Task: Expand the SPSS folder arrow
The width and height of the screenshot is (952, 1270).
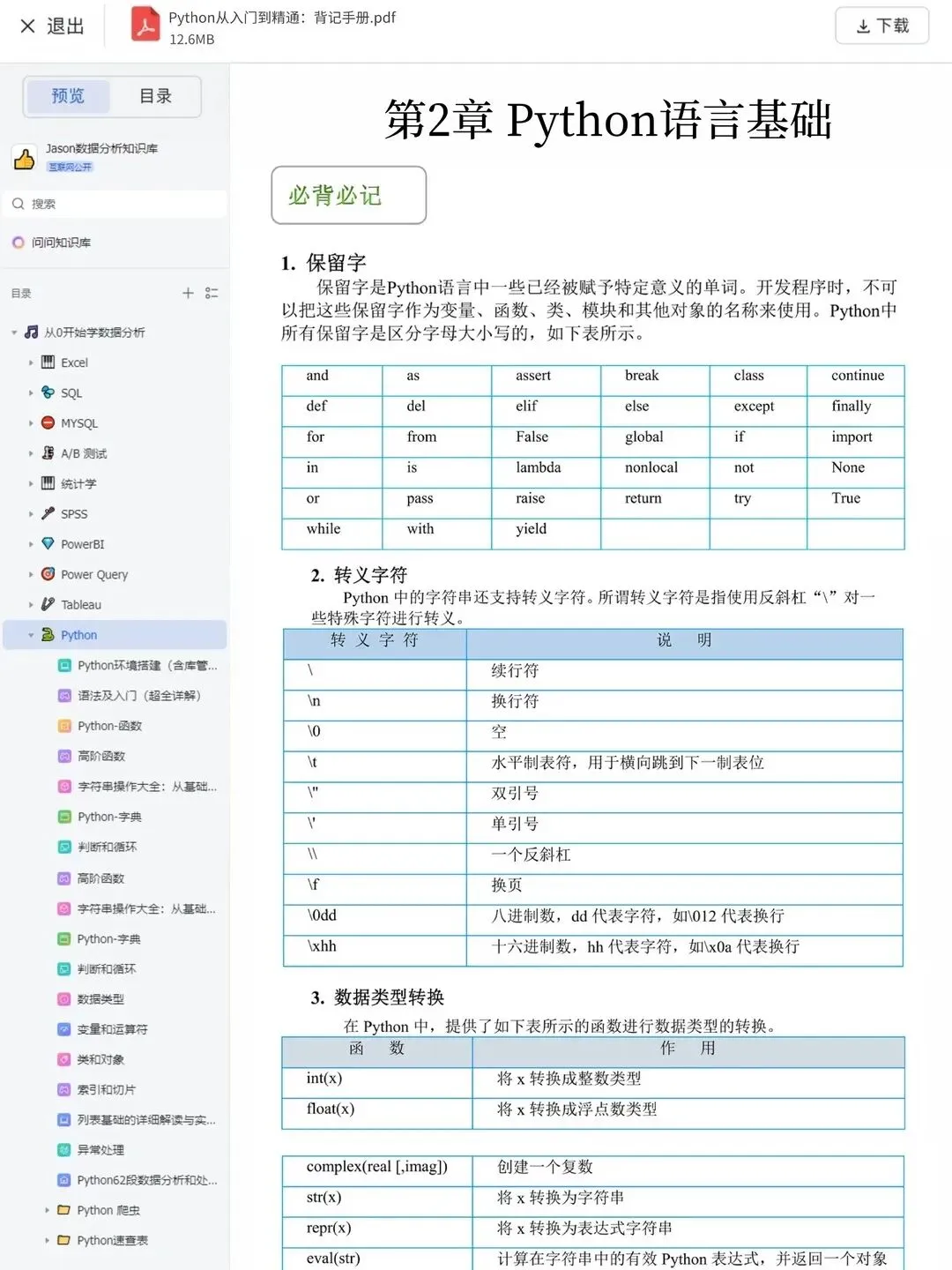Action: (31, 514)
